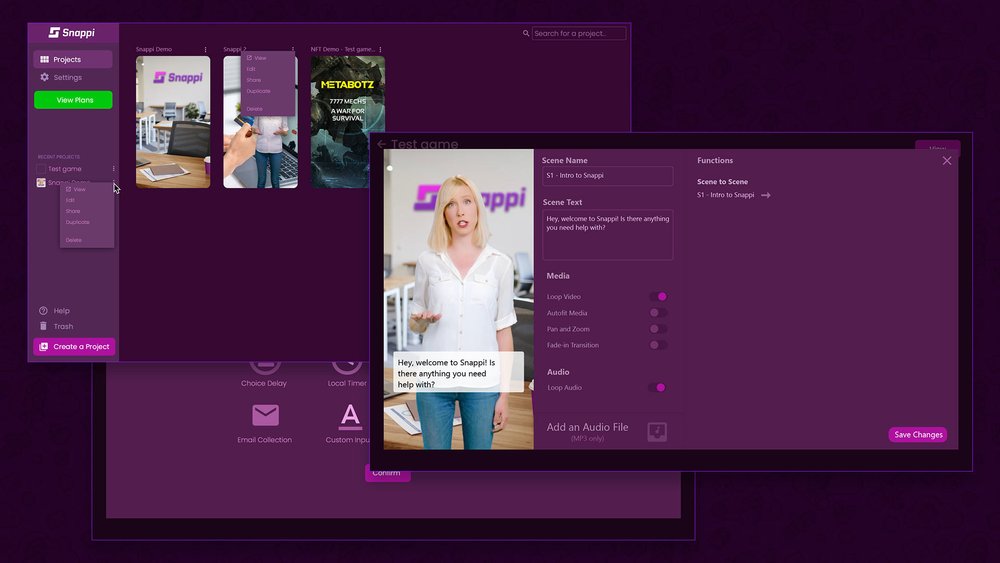1000x563 pixels.
Task: Choose Edit in the sidebar recent-project menu
Action: (70, 200)
